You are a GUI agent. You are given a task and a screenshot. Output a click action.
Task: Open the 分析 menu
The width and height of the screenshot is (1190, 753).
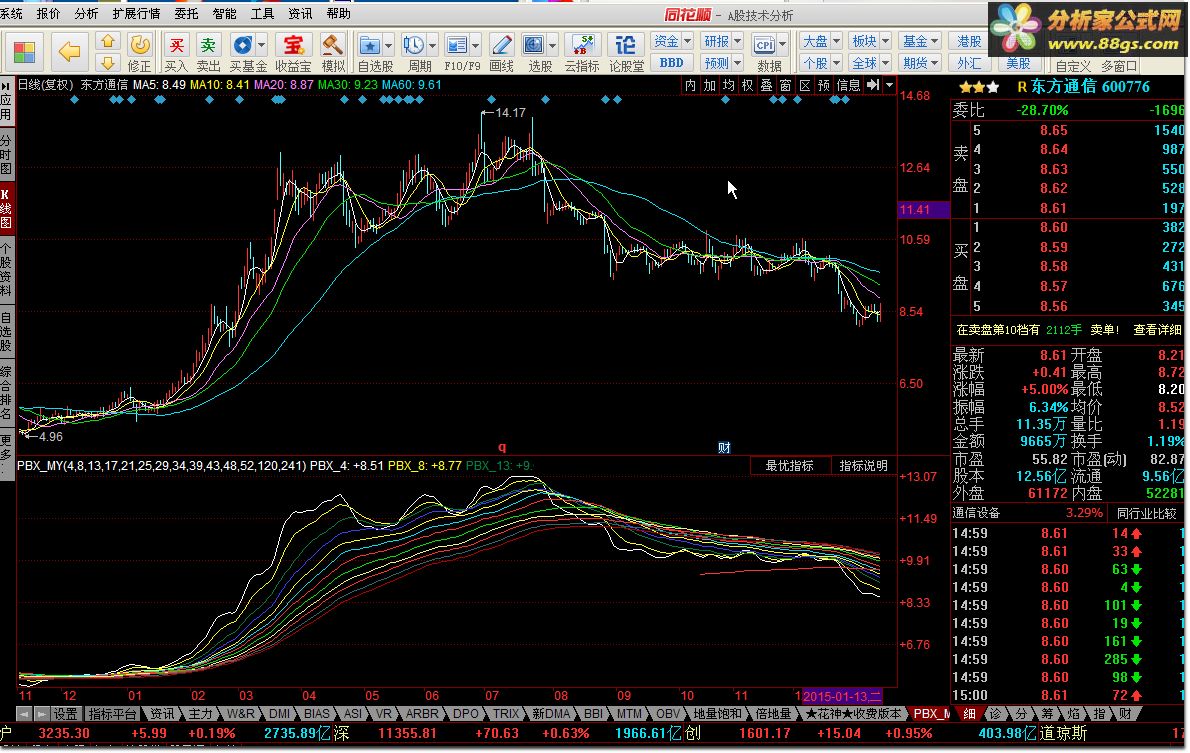click(86, 14)
